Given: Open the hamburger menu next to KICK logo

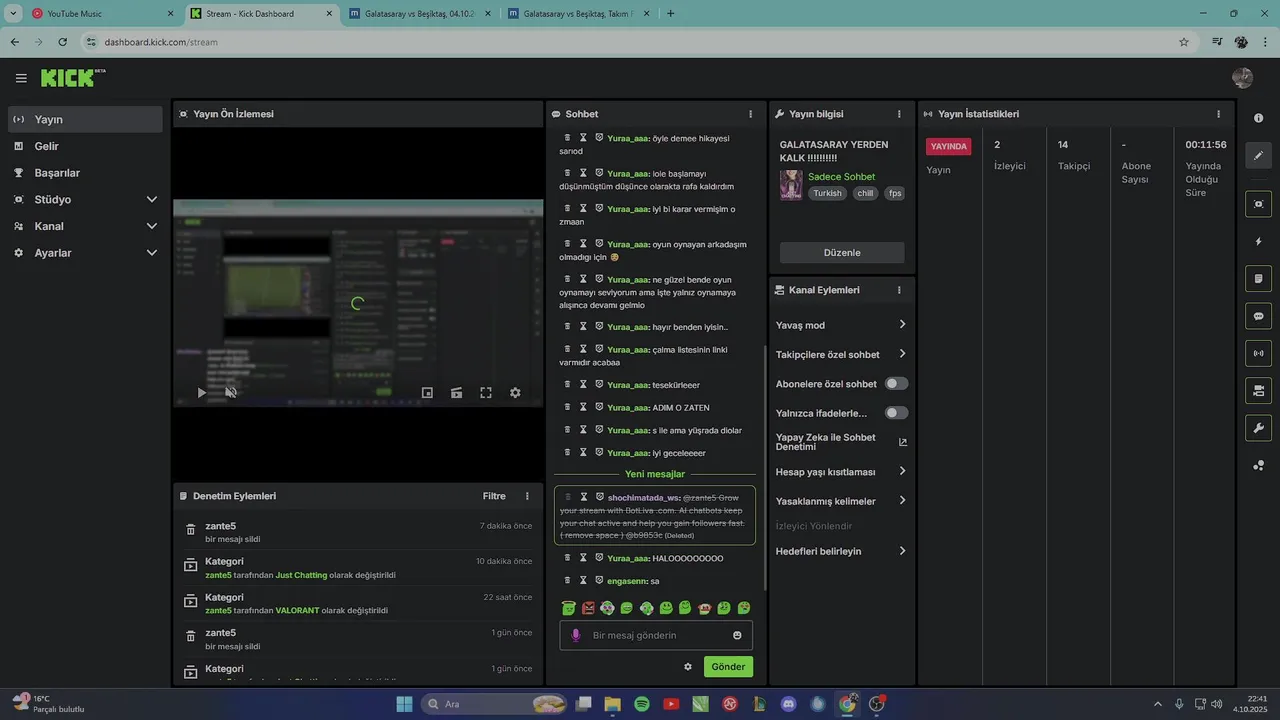Looking at the screenshot, I should [21, 78].
